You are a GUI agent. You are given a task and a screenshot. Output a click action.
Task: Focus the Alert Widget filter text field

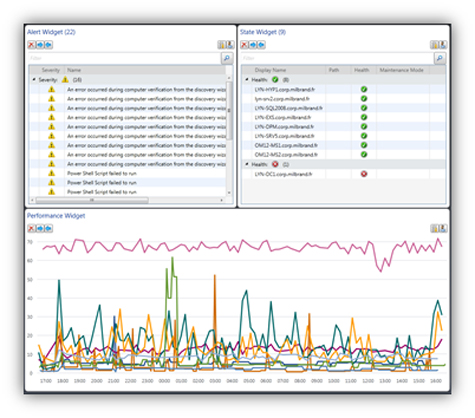(x=124, y=58)
